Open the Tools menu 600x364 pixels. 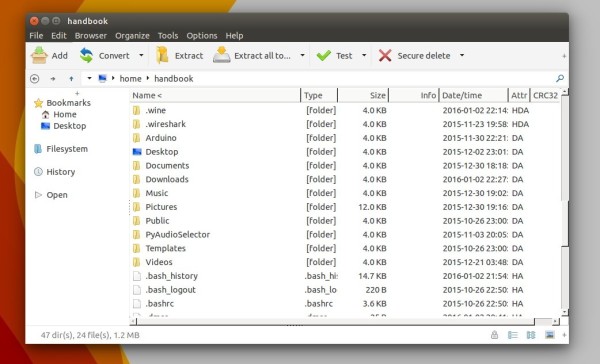168,36
